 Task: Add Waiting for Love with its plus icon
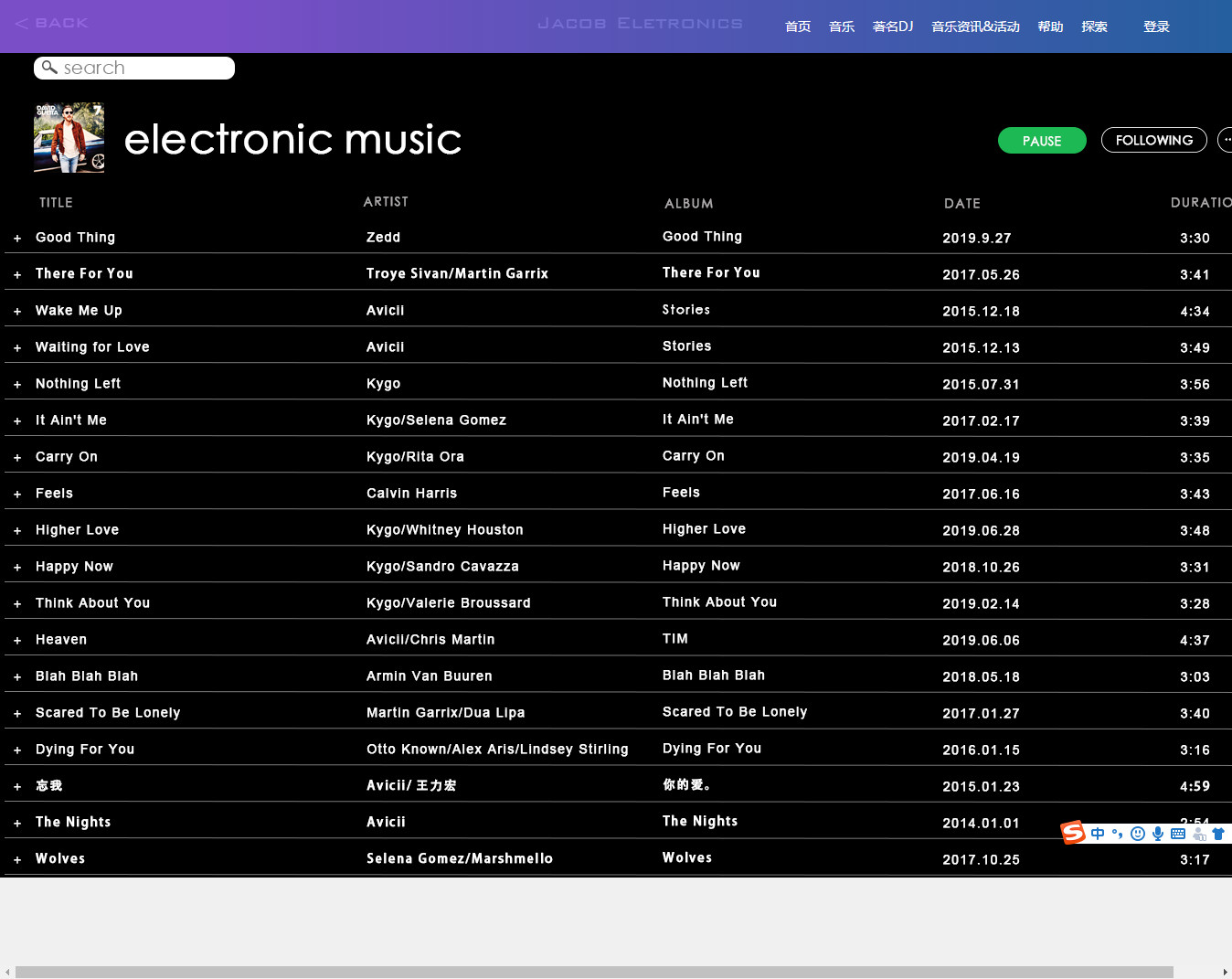pos(17,348)
